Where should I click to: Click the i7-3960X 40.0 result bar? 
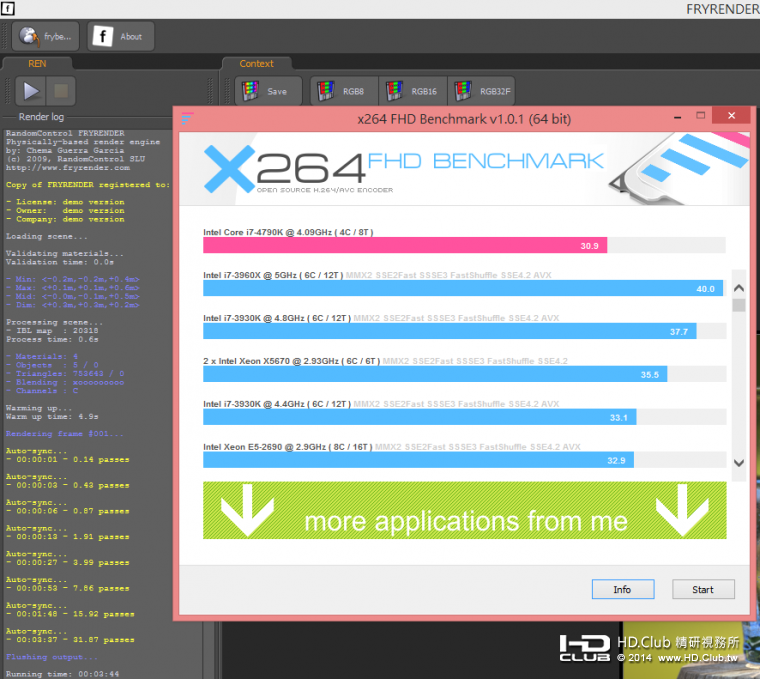(x=462, y=288)
